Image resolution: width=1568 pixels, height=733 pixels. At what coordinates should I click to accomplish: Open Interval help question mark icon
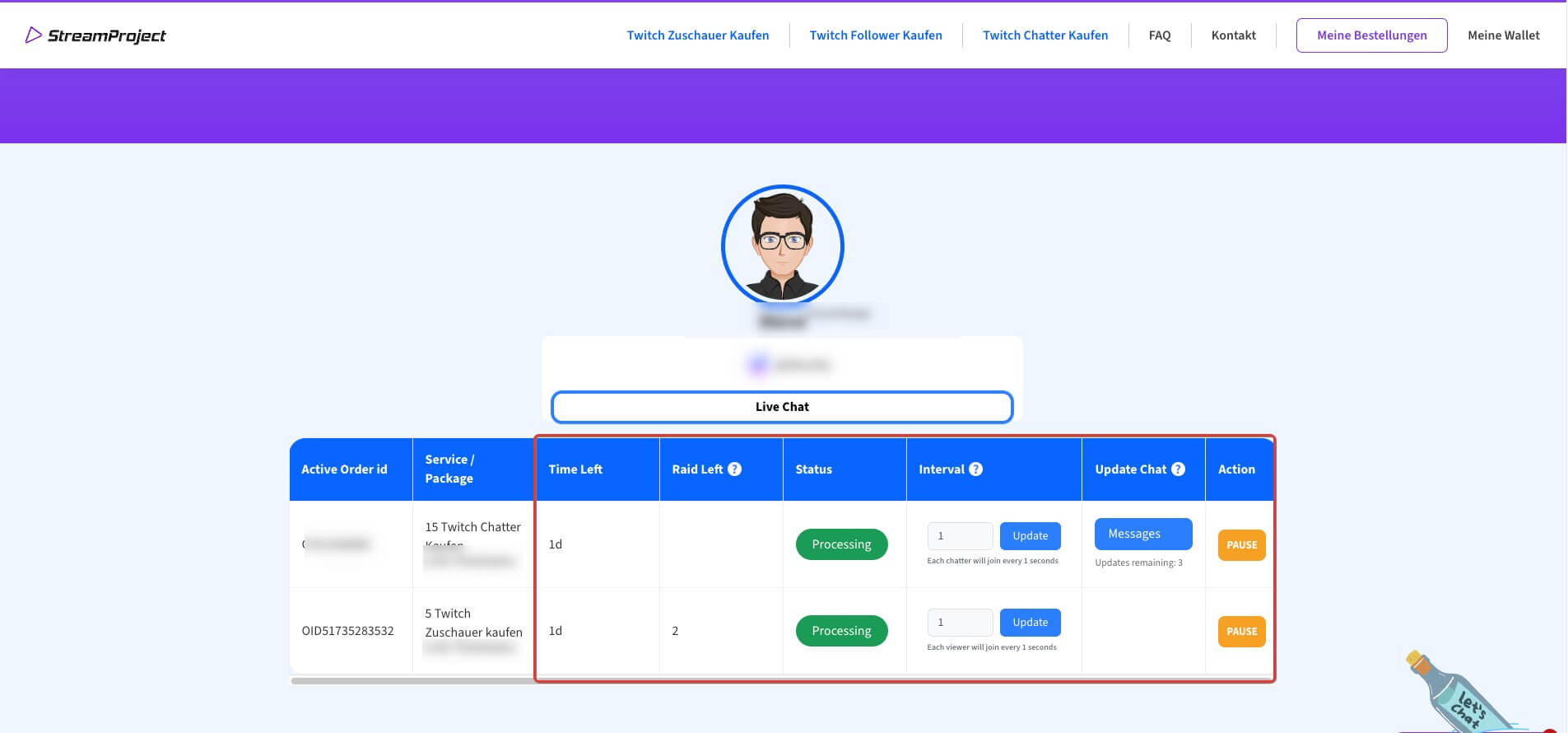976,469
